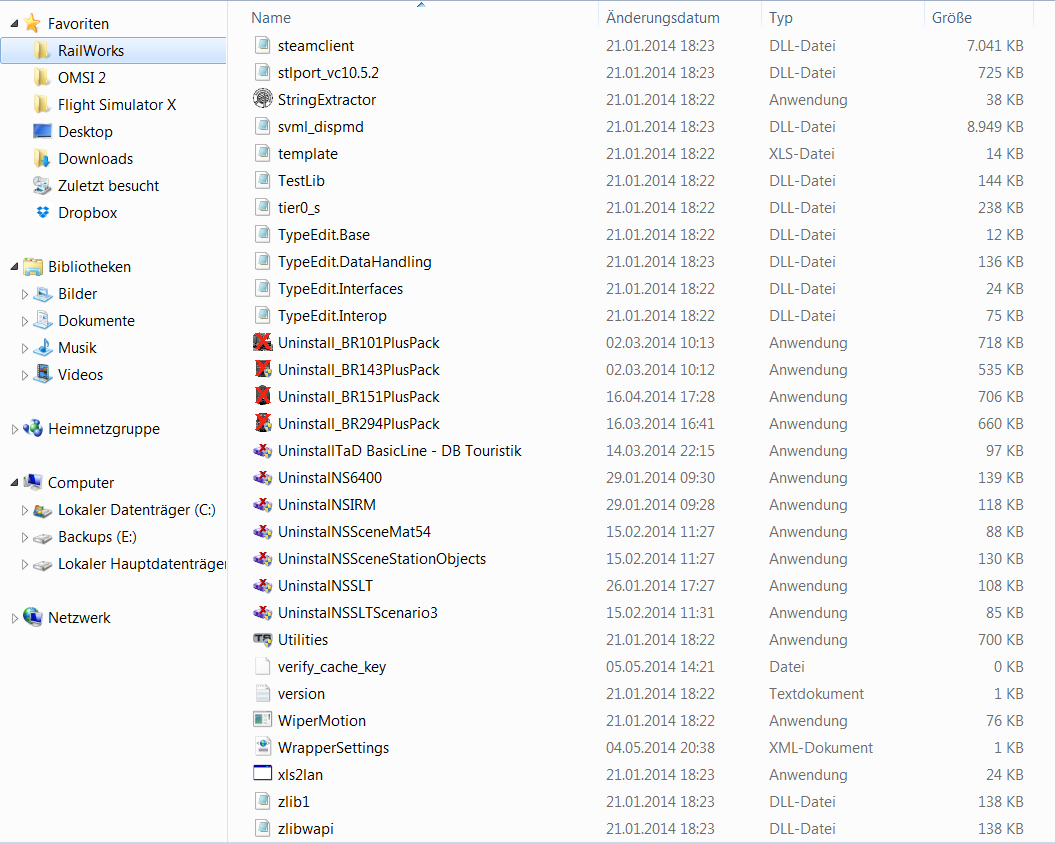Click the StringExtractor application icon
Viewport: 1055px width, 843px height.
262,99
